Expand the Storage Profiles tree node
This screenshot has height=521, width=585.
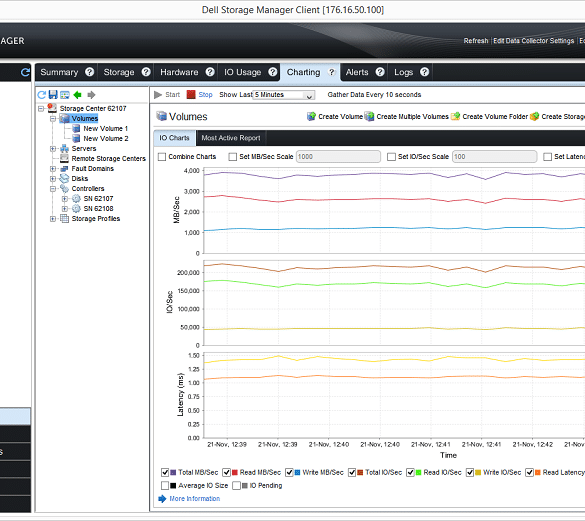[x=53, y=219]
